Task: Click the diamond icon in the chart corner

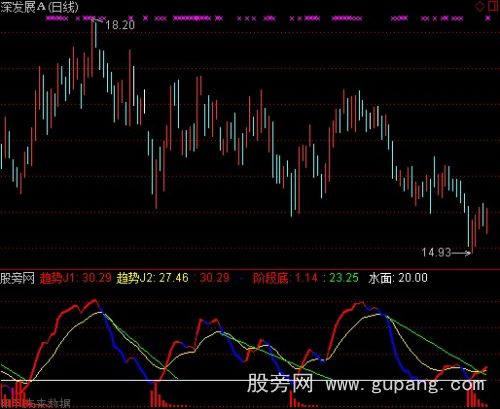Action: coord(480,6)
